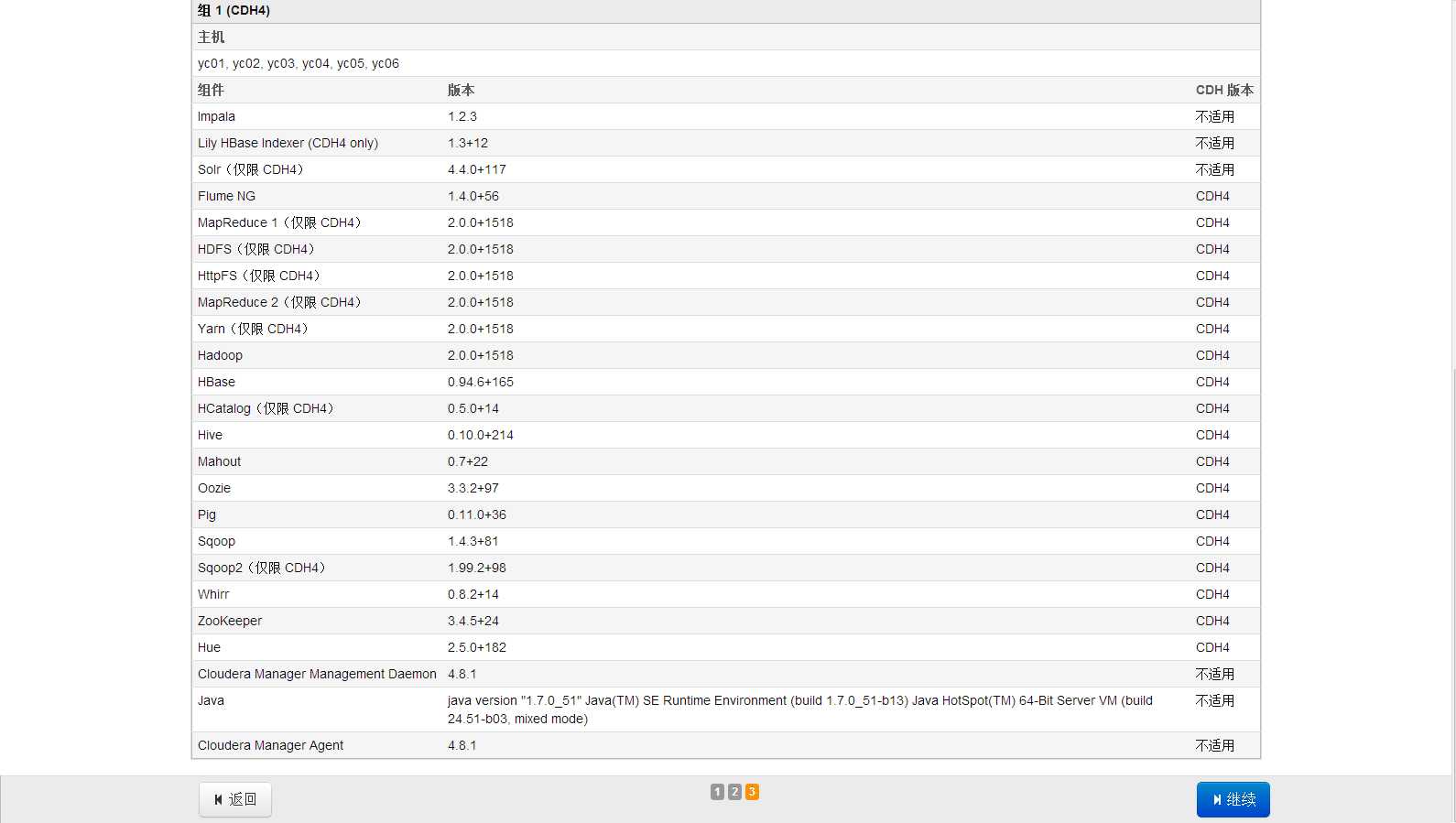
Task: Select MapReduce 1（仅限 CDH4）
Action: tap(282, 222)
